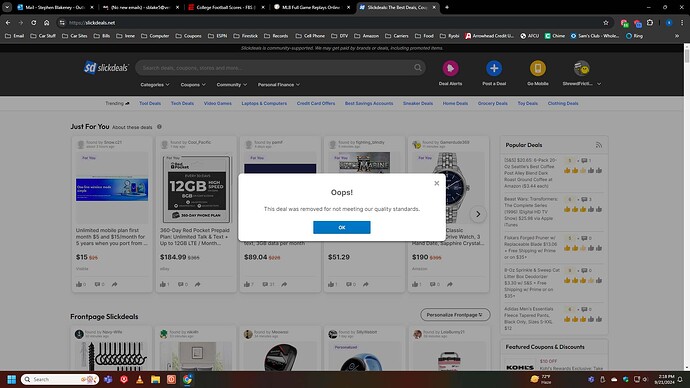690x388 pixels.
Task: Click the address bar URL
Action: 92,22
